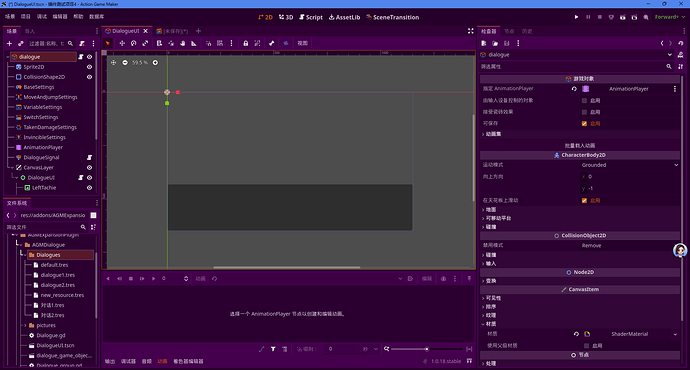Open the 调试器 bottom panel
Image resolution: width=690 pixels, height=370 pixels.
128,361
